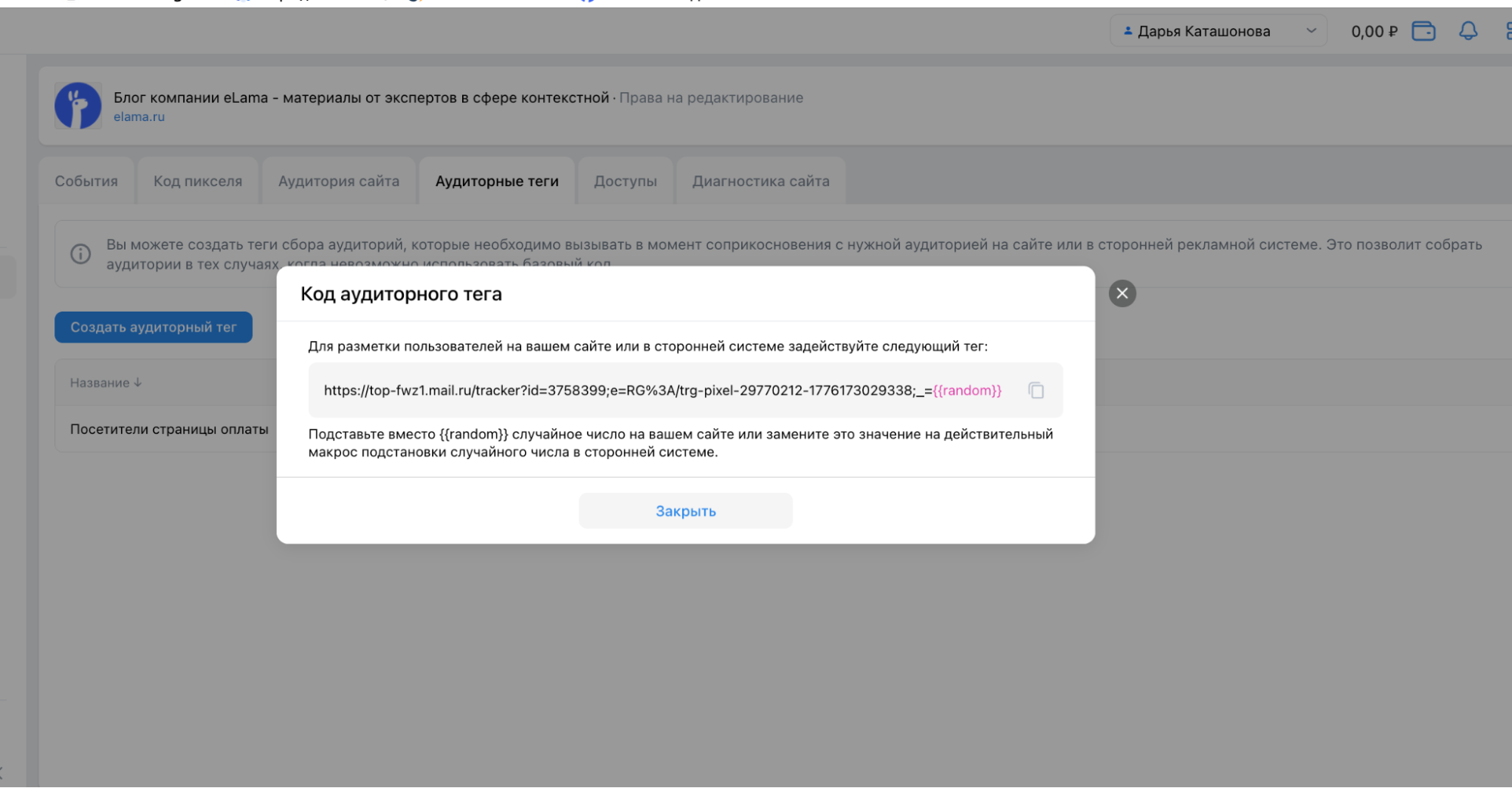Switch to the События tab
The image size is (1512, 788).
(x=86, y=181)
